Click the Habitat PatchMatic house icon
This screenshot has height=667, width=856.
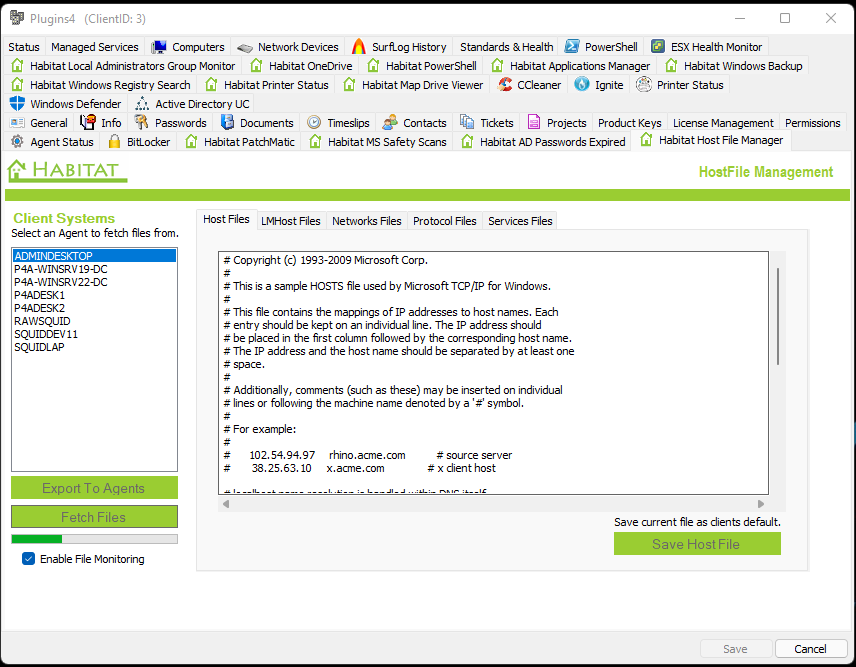pos(191,141)
